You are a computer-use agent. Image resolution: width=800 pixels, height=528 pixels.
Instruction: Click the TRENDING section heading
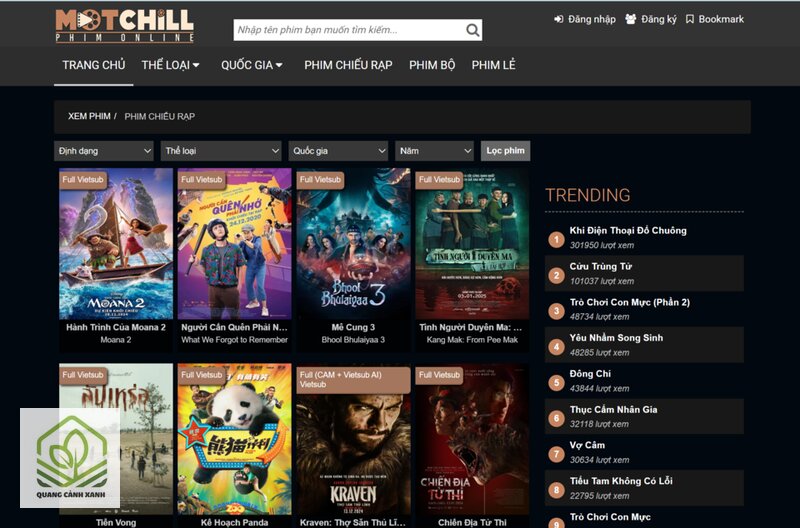pos(588,195)
